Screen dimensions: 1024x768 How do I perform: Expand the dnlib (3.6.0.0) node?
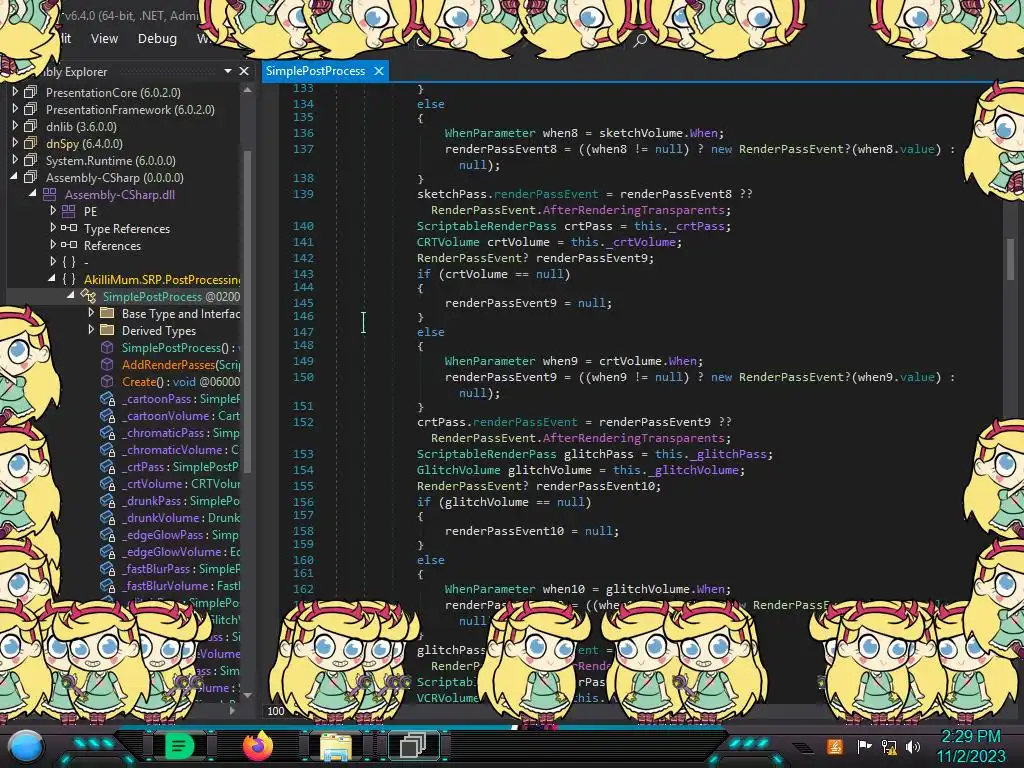point(15,126)
